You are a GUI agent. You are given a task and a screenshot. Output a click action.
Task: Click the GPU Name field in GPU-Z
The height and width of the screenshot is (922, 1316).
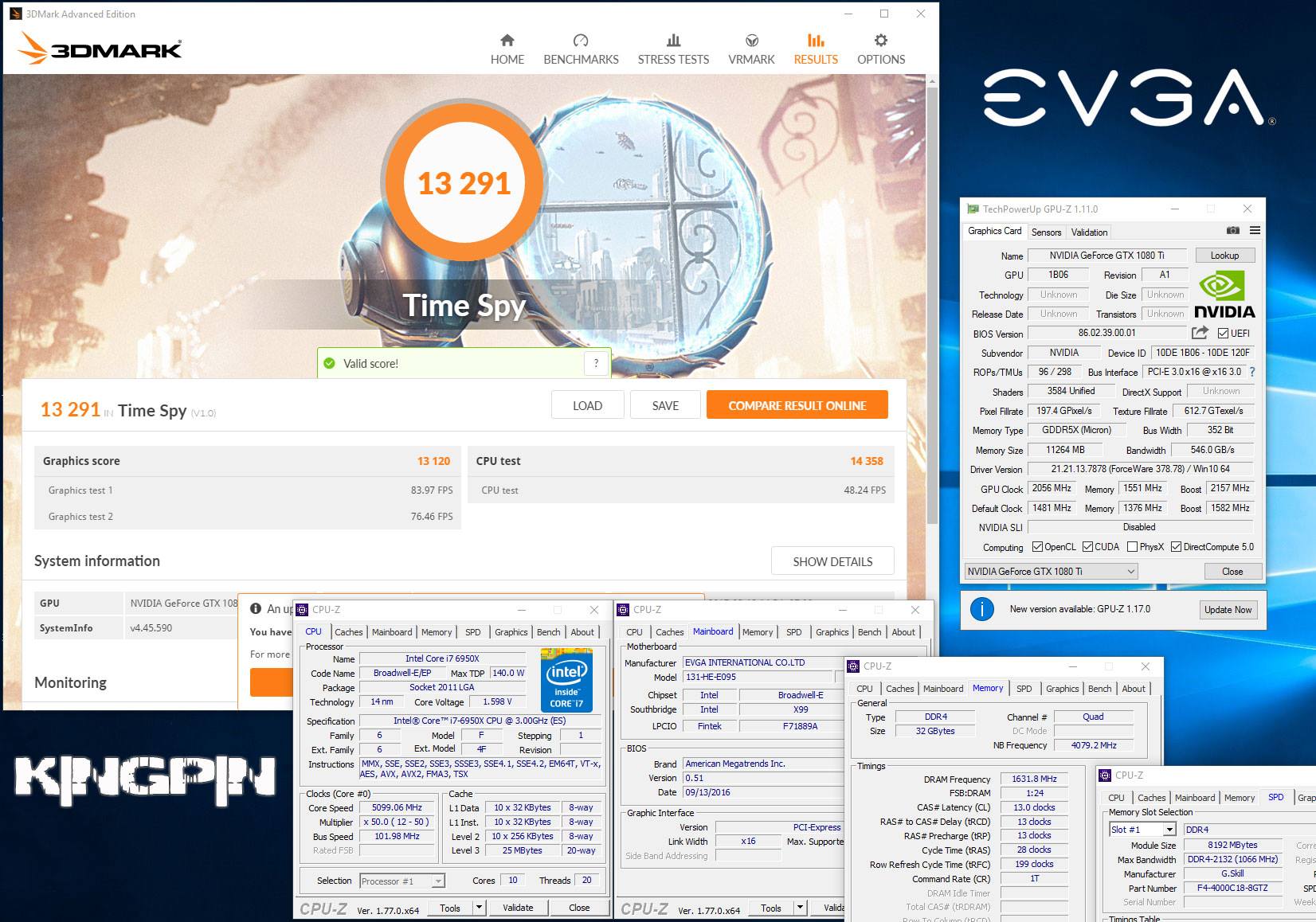(1106, 256)
